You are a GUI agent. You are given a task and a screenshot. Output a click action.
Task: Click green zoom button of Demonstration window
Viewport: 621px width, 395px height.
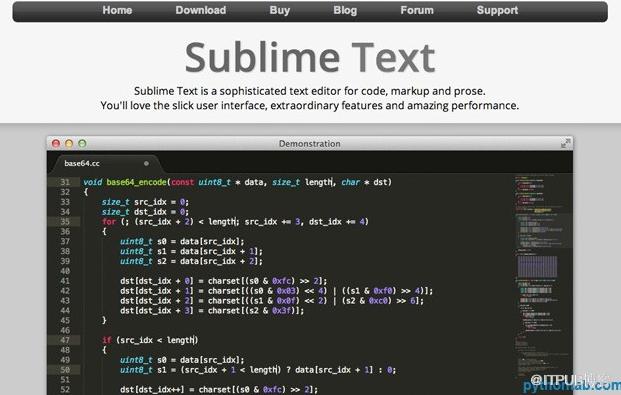tap(82, 143)
